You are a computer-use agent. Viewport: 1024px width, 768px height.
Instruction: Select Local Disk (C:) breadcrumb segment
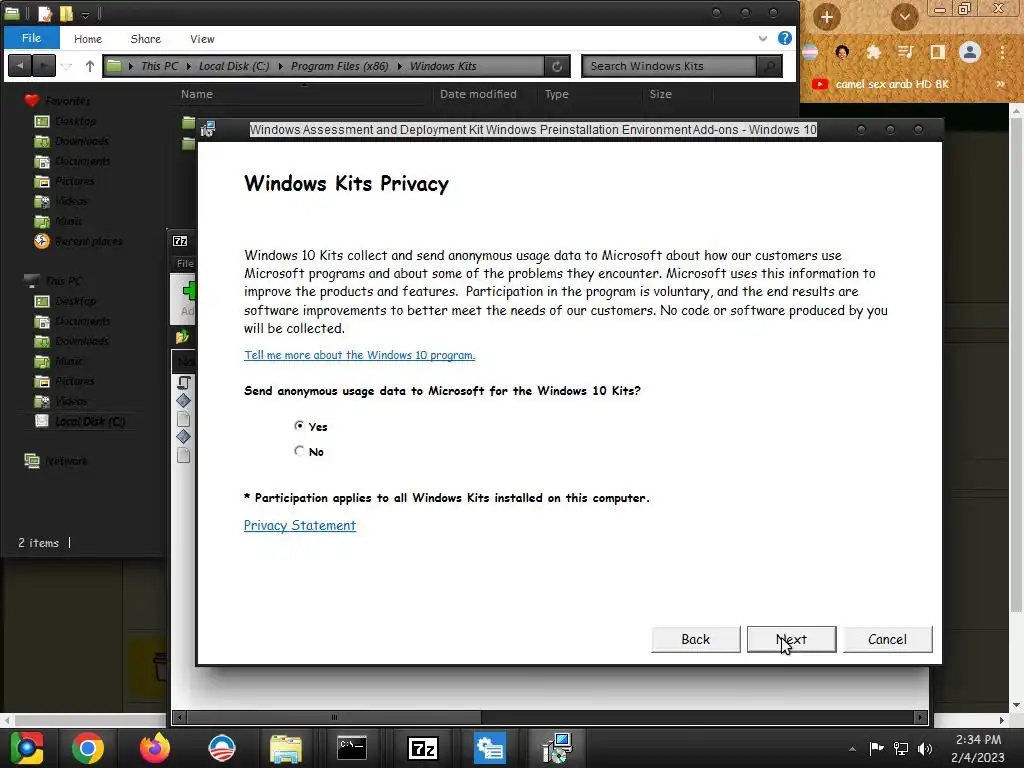[x=234, y=66]
